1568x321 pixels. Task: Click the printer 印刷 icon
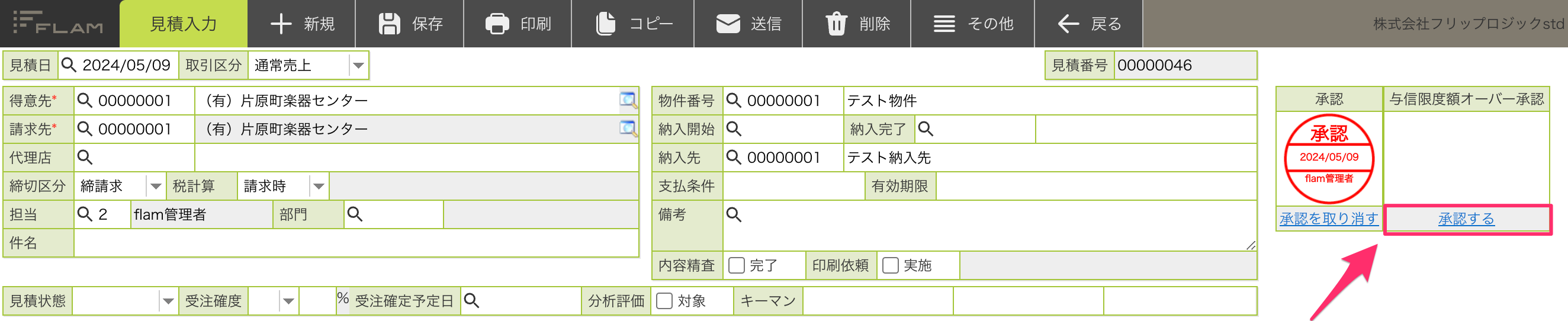[x=497, y=24]
